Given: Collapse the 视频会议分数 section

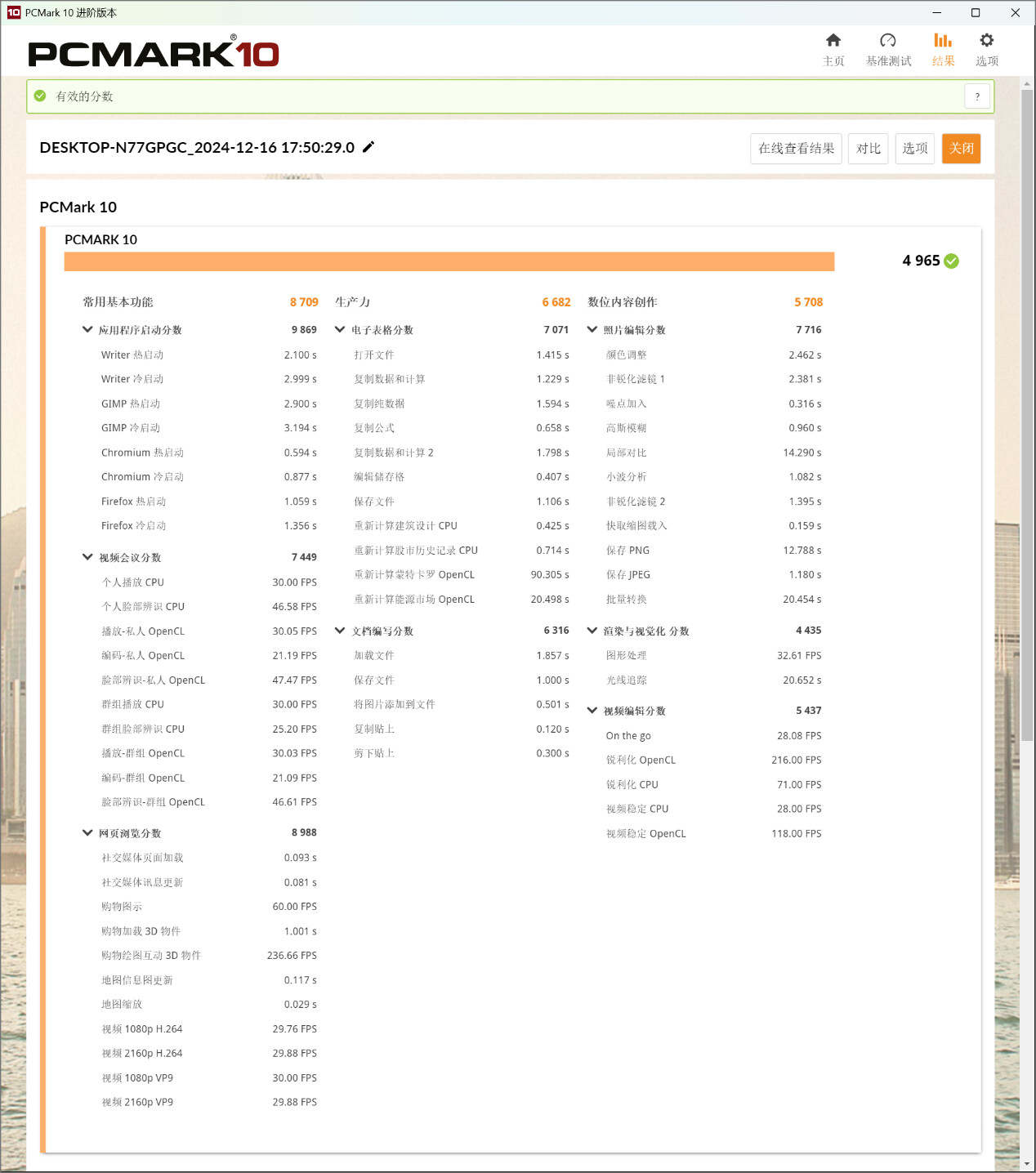Looking at the screenshot, I should (87, 557).
